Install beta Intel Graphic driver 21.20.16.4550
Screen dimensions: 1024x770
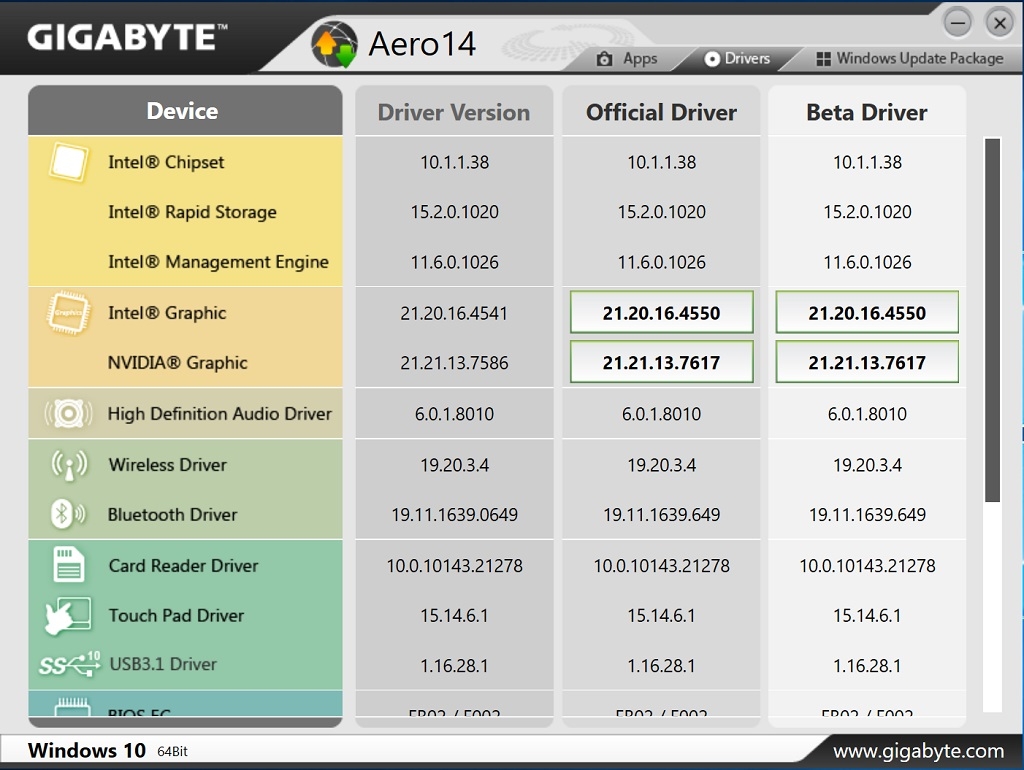point(867,313)
